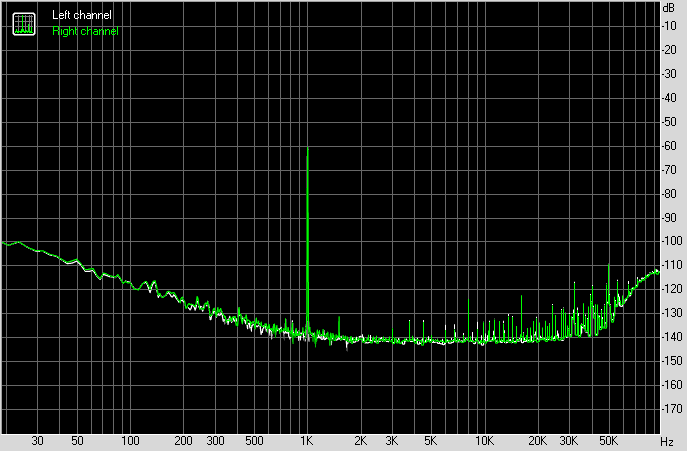This screenshot has height=451, width=687.
Task: Click the Hz unit label
Action: (x=667, y=442)
